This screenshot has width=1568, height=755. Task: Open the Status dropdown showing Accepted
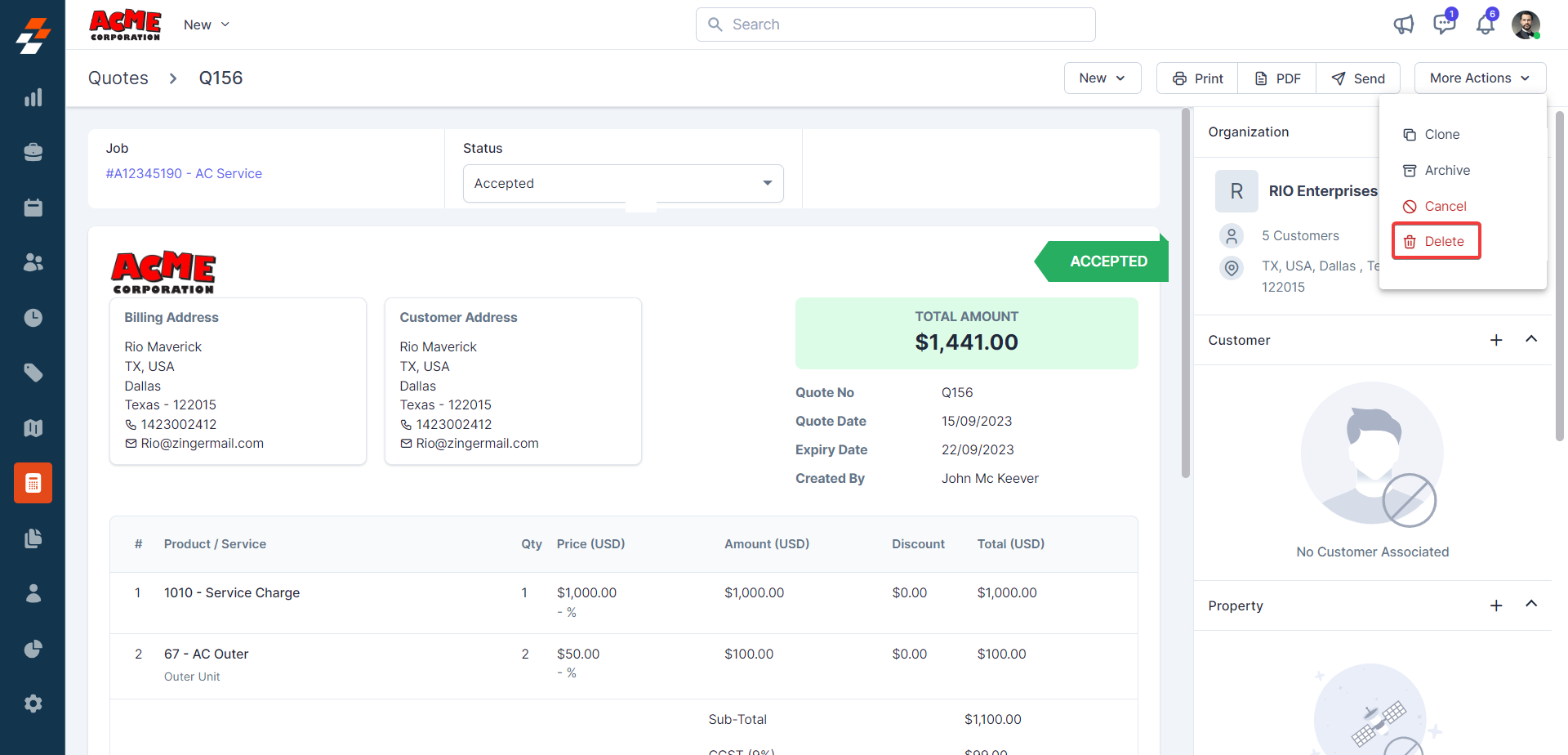pos(622,184)
